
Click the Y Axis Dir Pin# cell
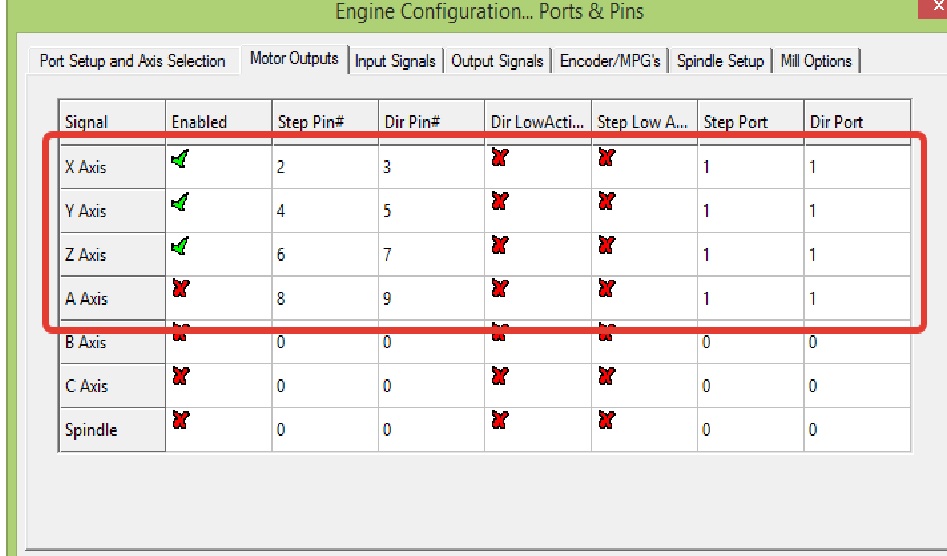coord(431,211)
